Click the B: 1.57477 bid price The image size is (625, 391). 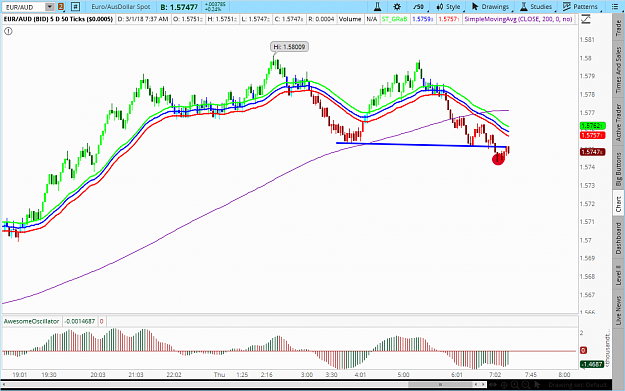[179, 7]
